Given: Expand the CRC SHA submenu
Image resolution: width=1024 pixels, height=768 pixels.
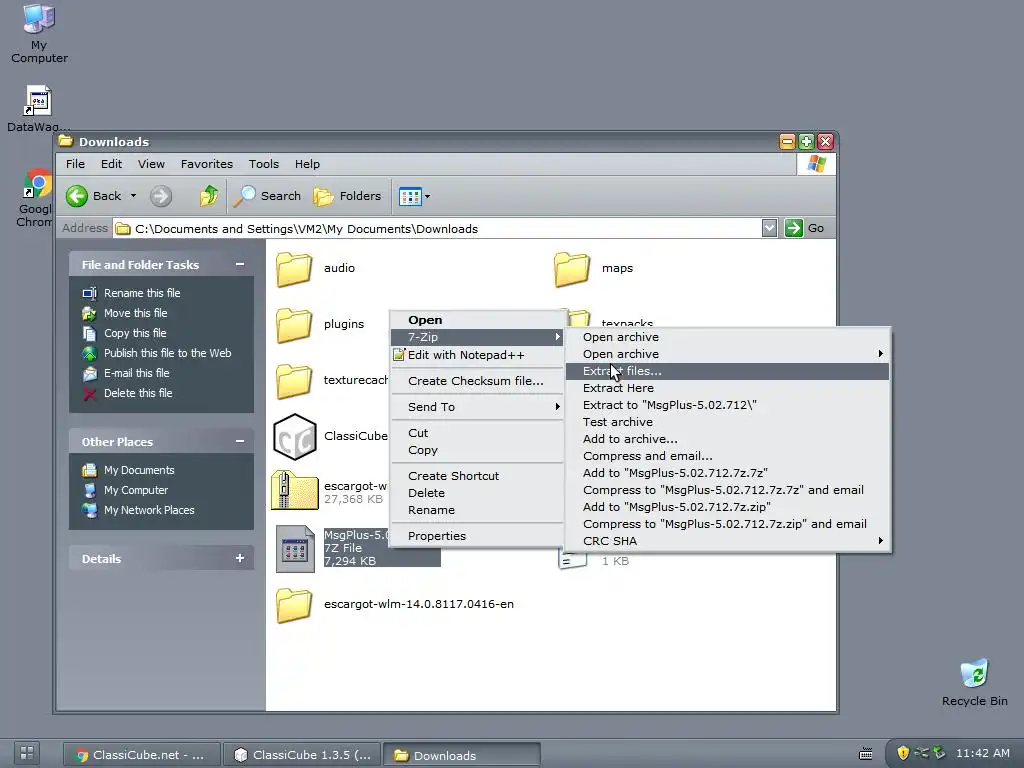Looking at the screenshot, I should point(728,541).
